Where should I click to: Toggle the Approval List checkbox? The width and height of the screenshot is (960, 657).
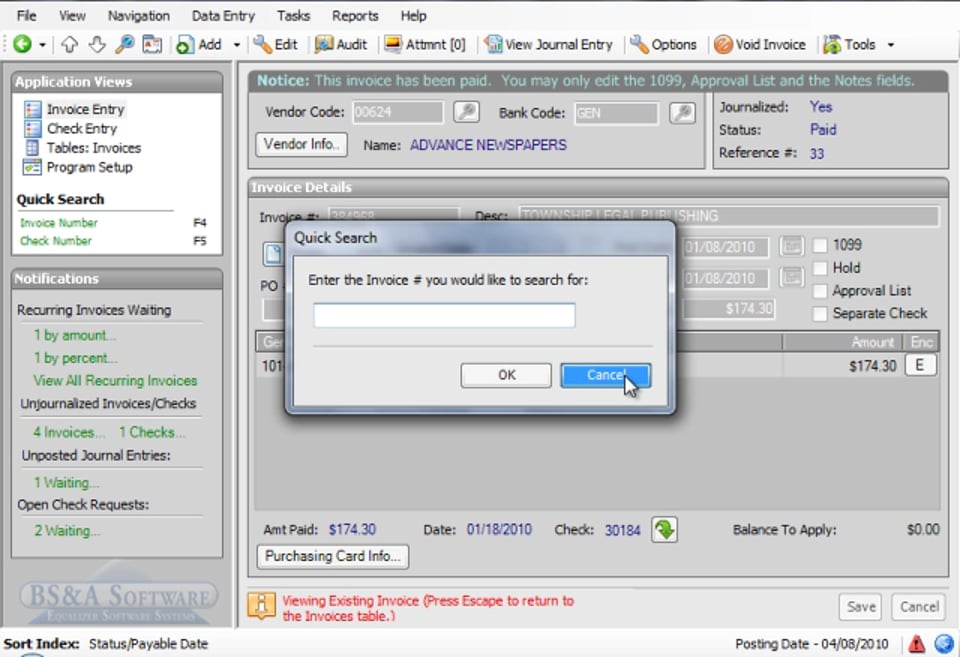coord(820,291)
